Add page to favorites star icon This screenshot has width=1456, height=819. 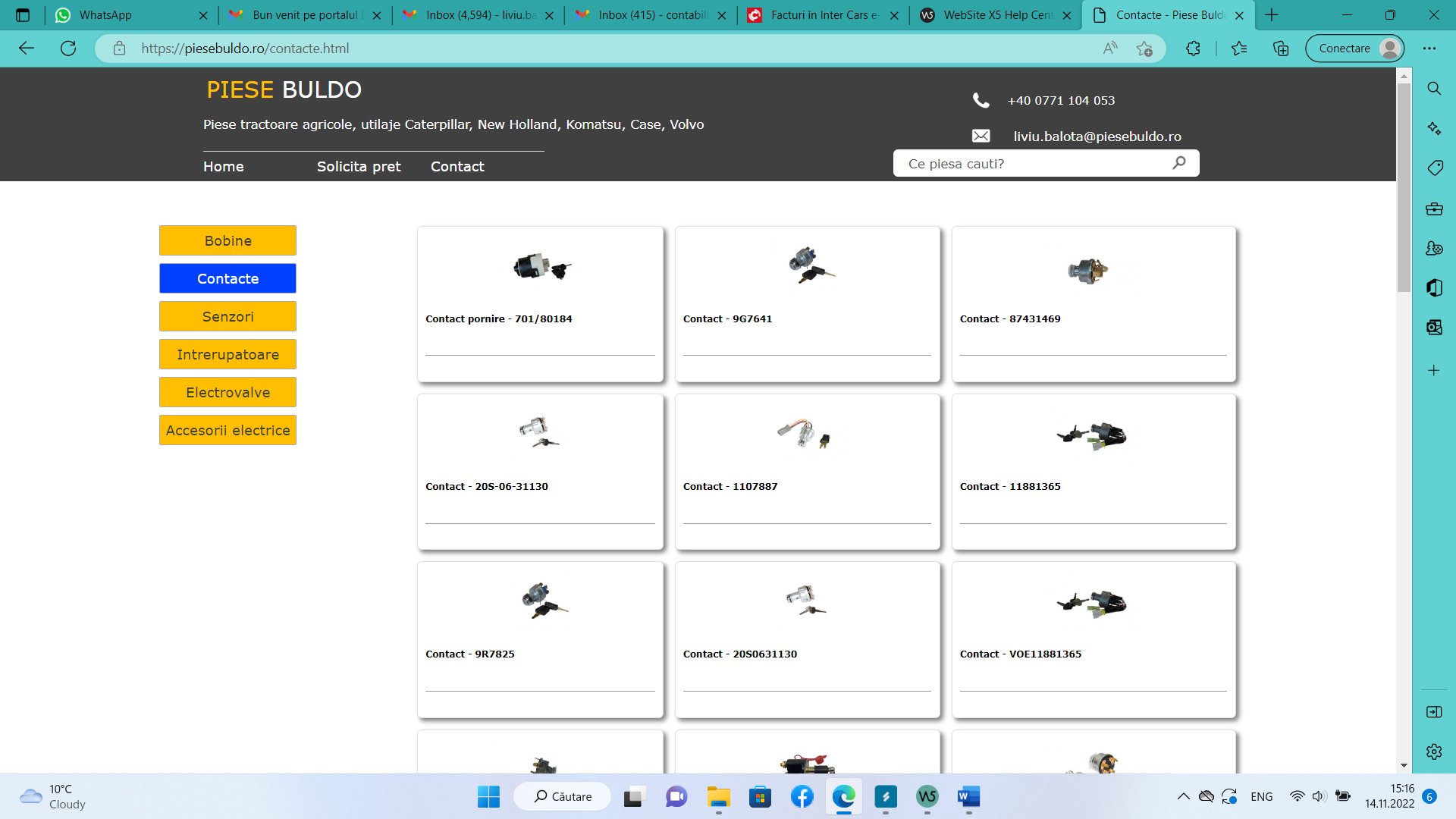pos(1144,49)
